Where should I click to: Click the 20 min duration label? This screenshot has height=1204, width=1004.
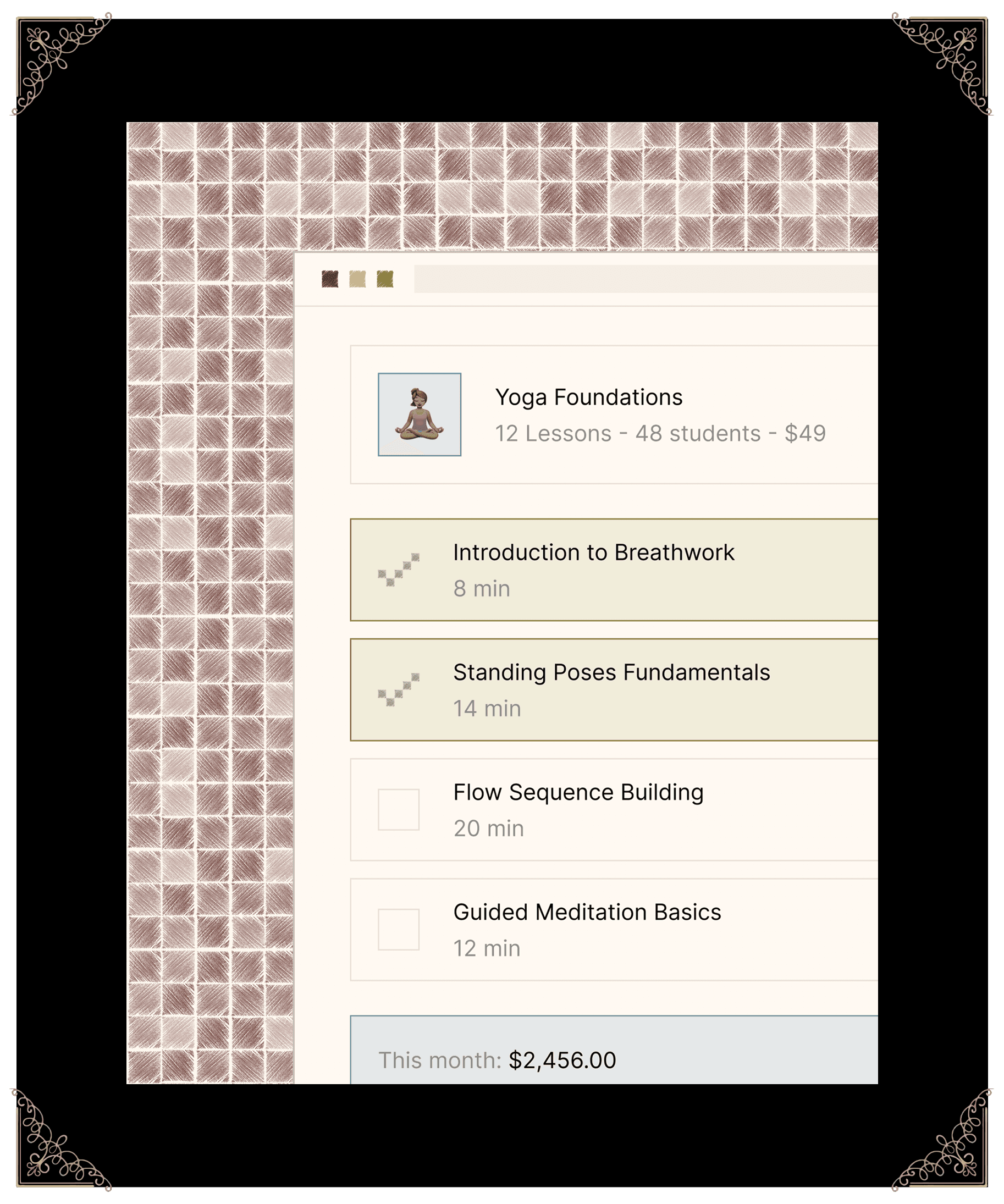point(488,829)
